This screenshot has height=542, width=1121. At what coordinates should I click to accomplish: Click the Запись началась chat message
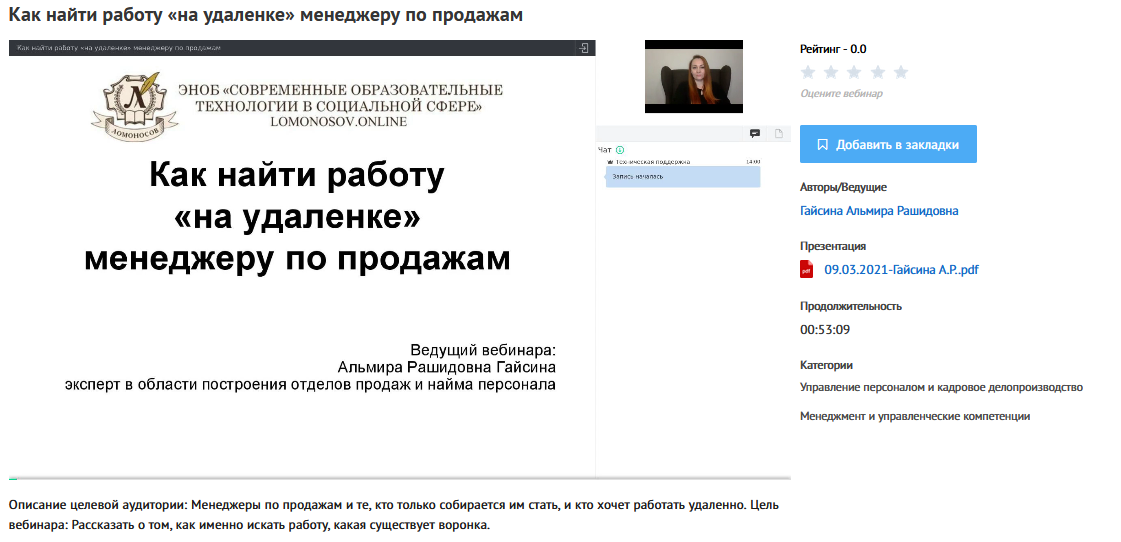coord(684,176)
